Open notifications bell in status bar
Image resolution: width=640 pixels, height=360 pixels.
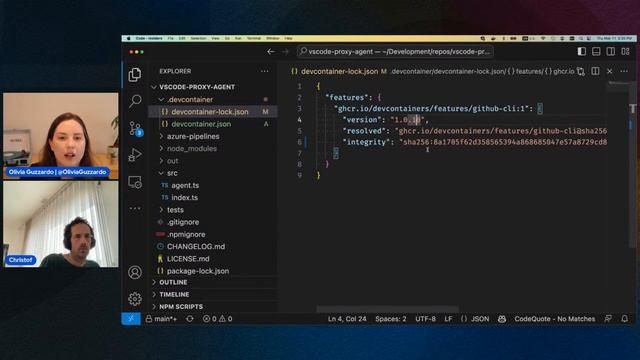pyautogui.click(x=624, y=319)
